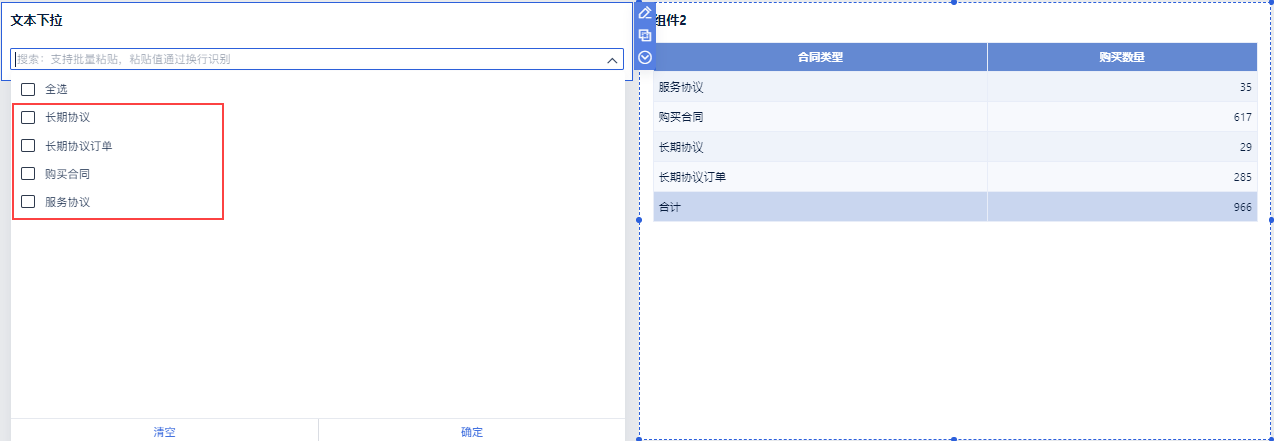Click the 文本下拉 widget title
The width and height of the screenshot is (1274, 441).
click(x=37, y=20)
